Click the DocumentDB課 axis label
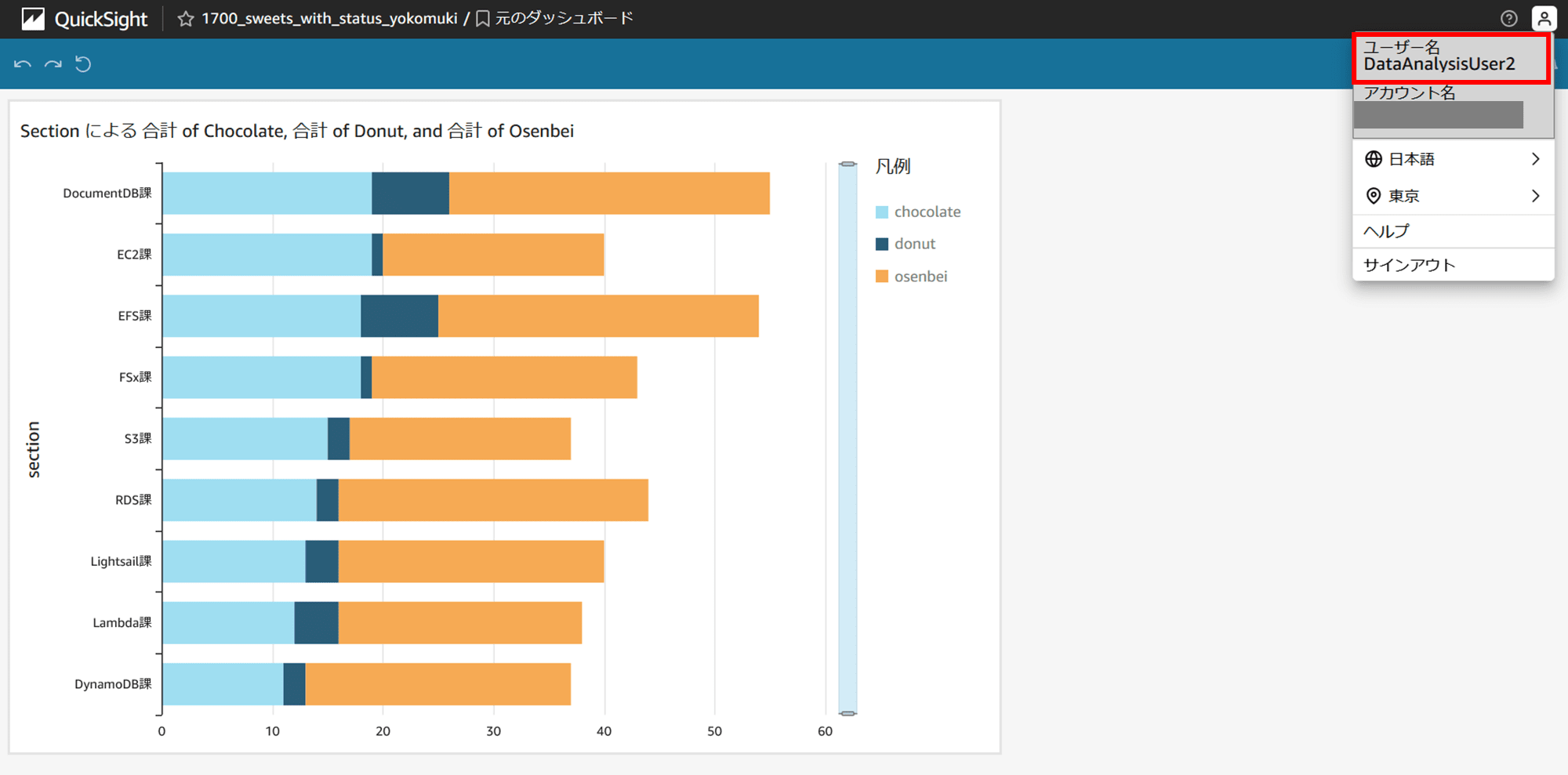1568x775 pixels. (107, 193)
